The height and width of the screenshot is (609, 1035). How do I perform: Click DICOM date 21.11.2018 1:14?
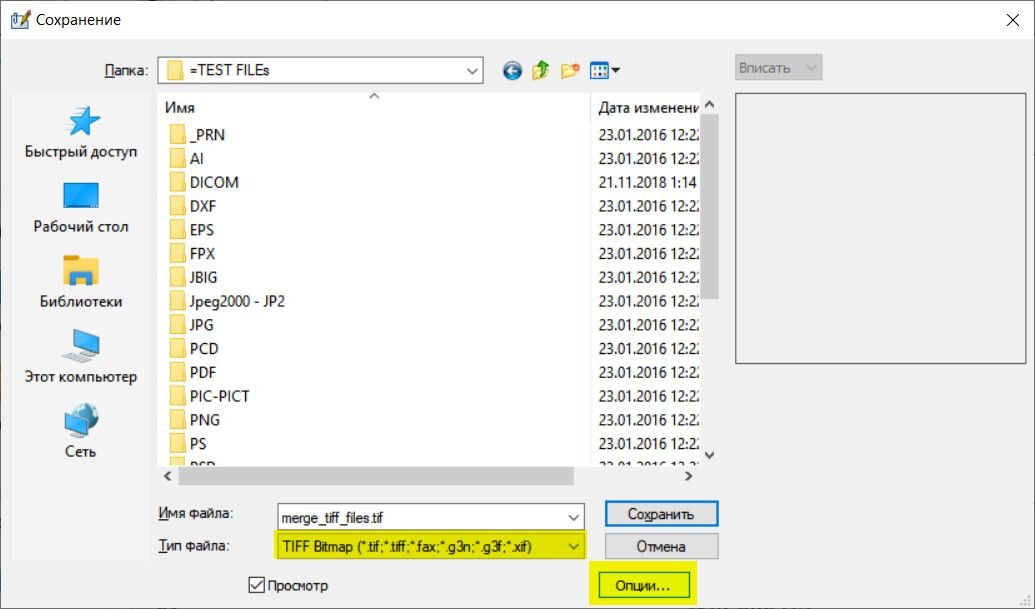pos(647,182)
